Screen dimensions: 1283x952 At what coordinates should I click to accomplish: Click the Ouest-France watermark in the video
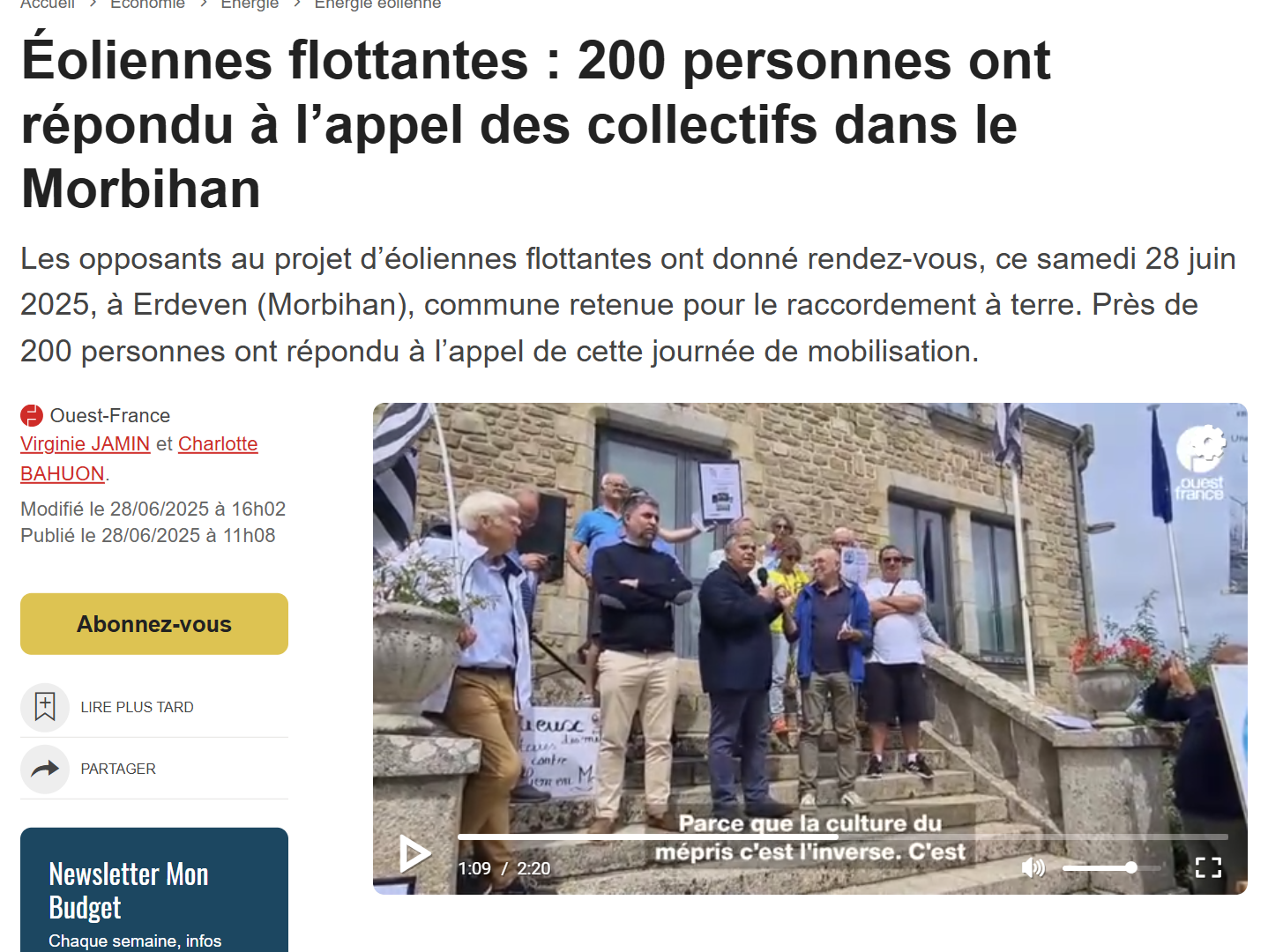1201,465
